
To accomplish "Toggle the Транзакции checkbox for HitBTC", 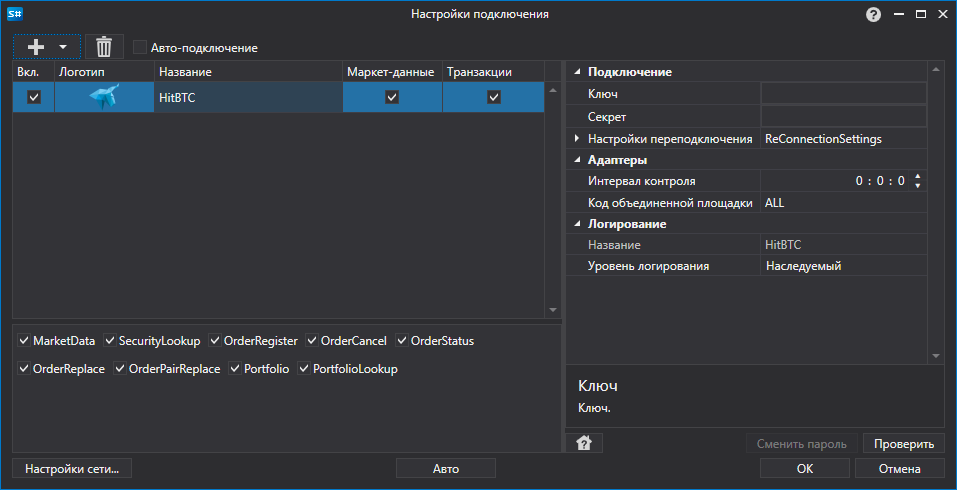I will [x=494, y=97].
